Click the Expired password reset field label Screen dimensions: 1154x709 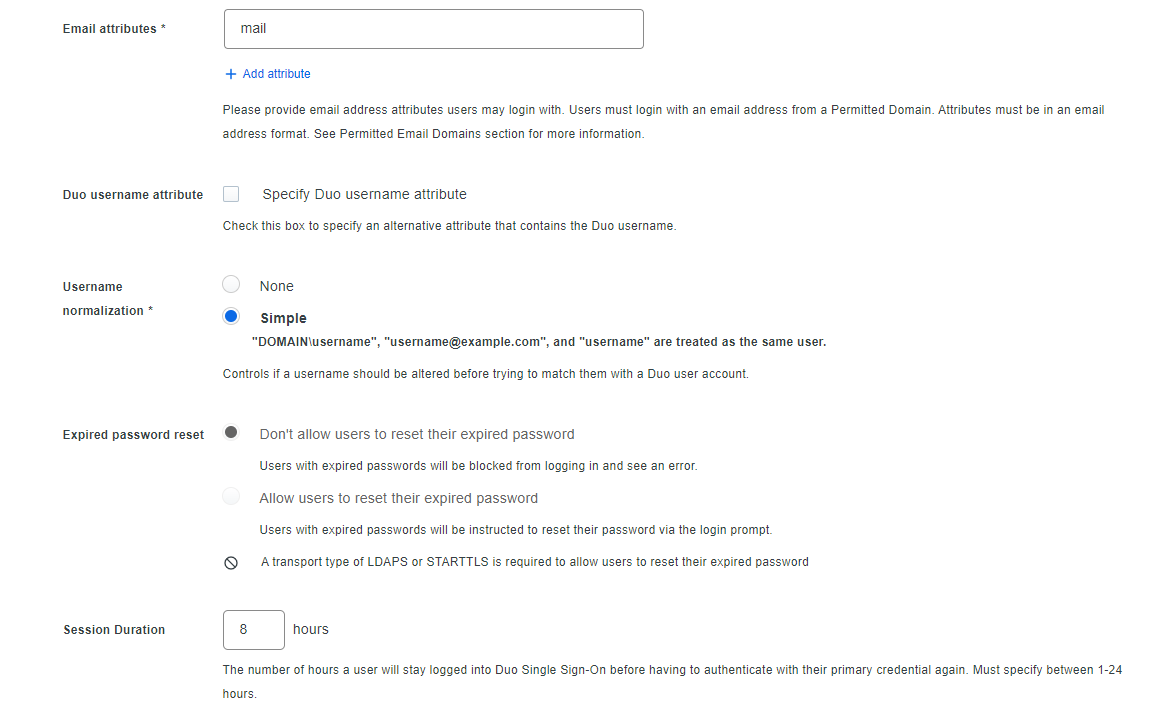(x=133, y=435)
